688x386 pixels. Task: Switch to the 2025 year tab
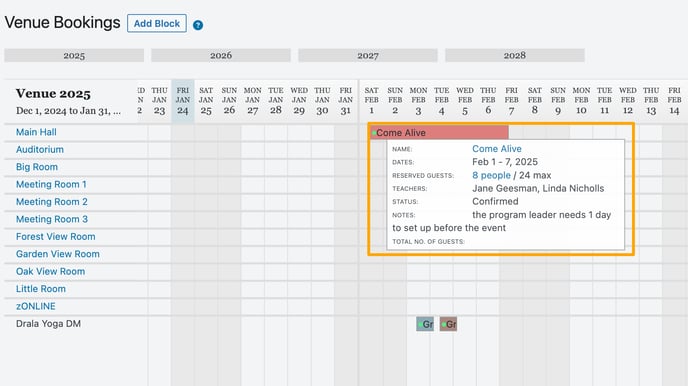tap(74, 56)
